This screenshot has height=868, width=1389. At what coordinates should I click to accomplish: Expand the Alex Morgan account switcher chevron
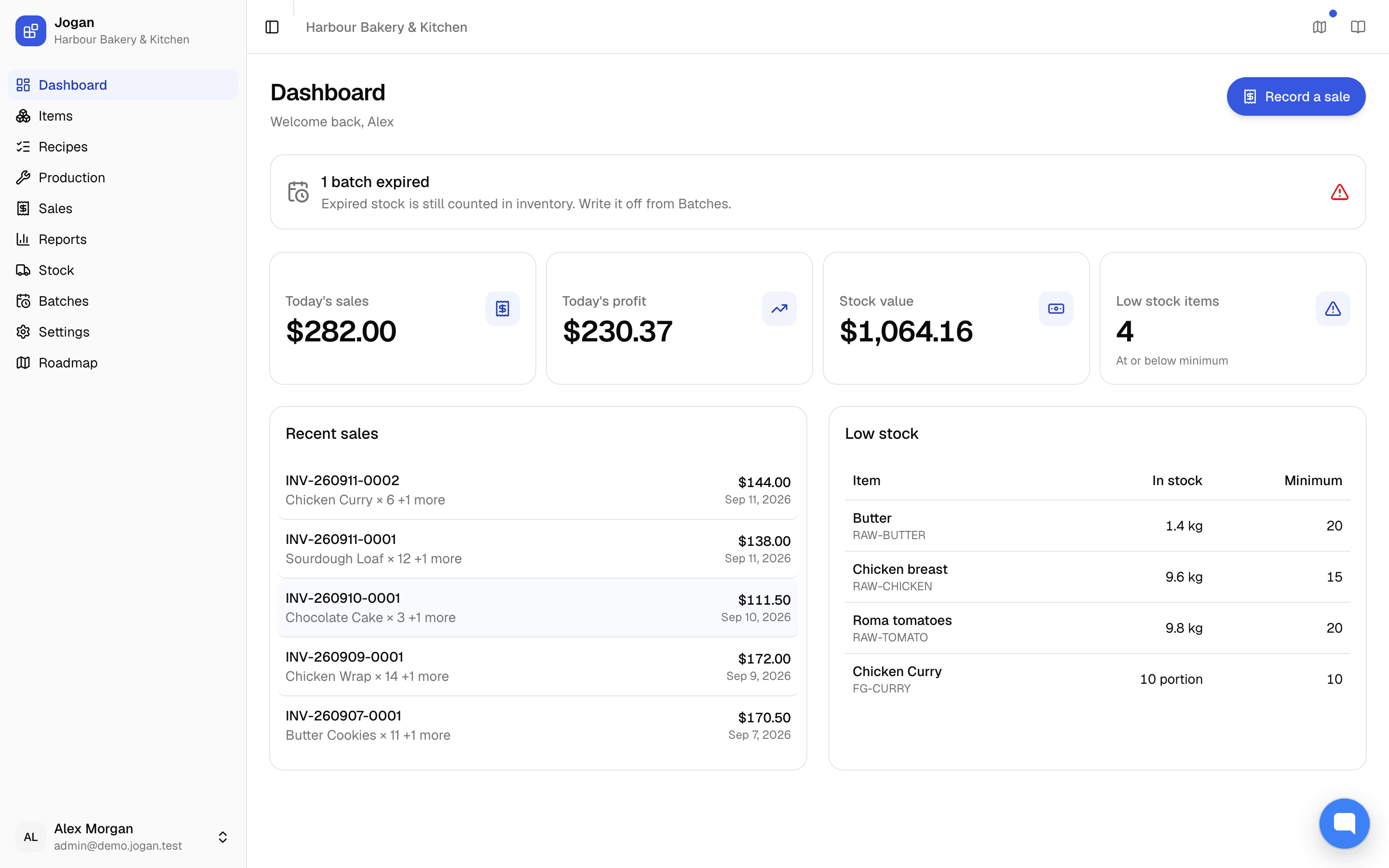[x=223, y=837]
